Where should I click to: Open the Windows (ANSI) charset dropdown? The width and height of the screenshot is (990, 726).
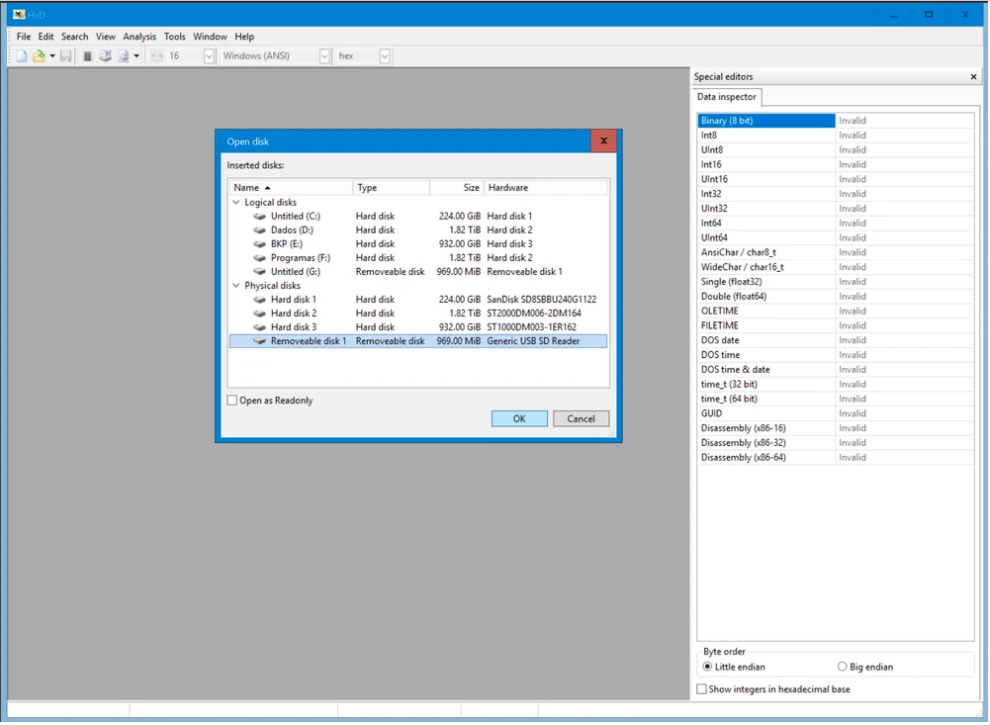(324, 56)
